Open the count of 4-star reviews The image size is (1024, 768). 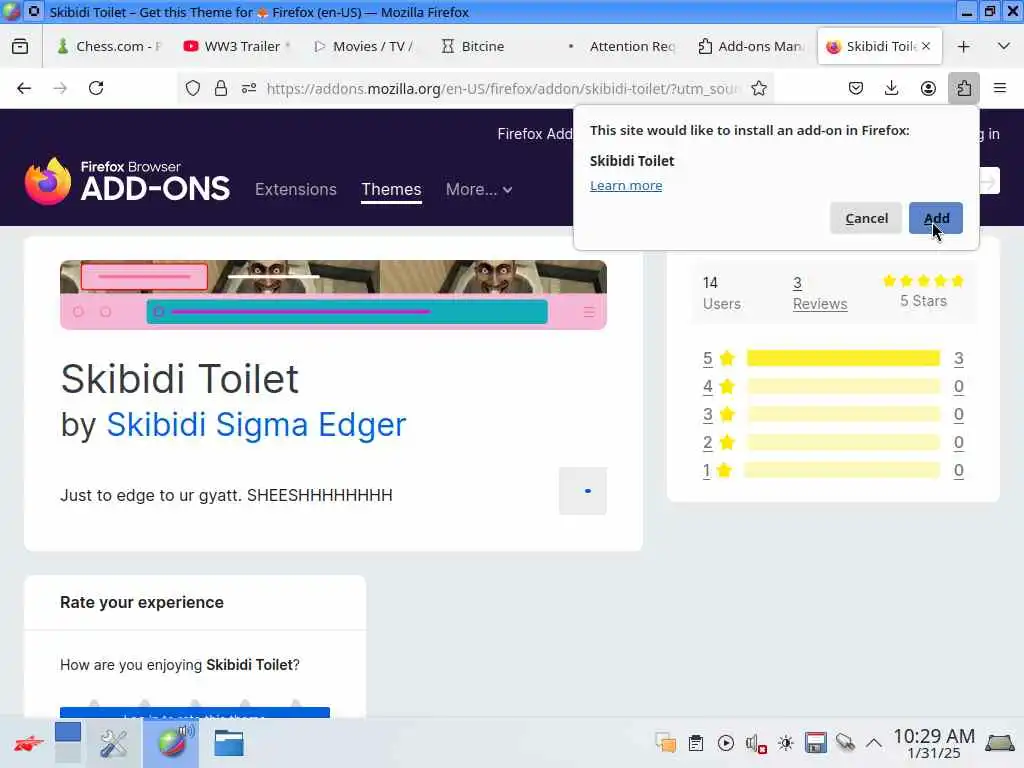(958, 386)
